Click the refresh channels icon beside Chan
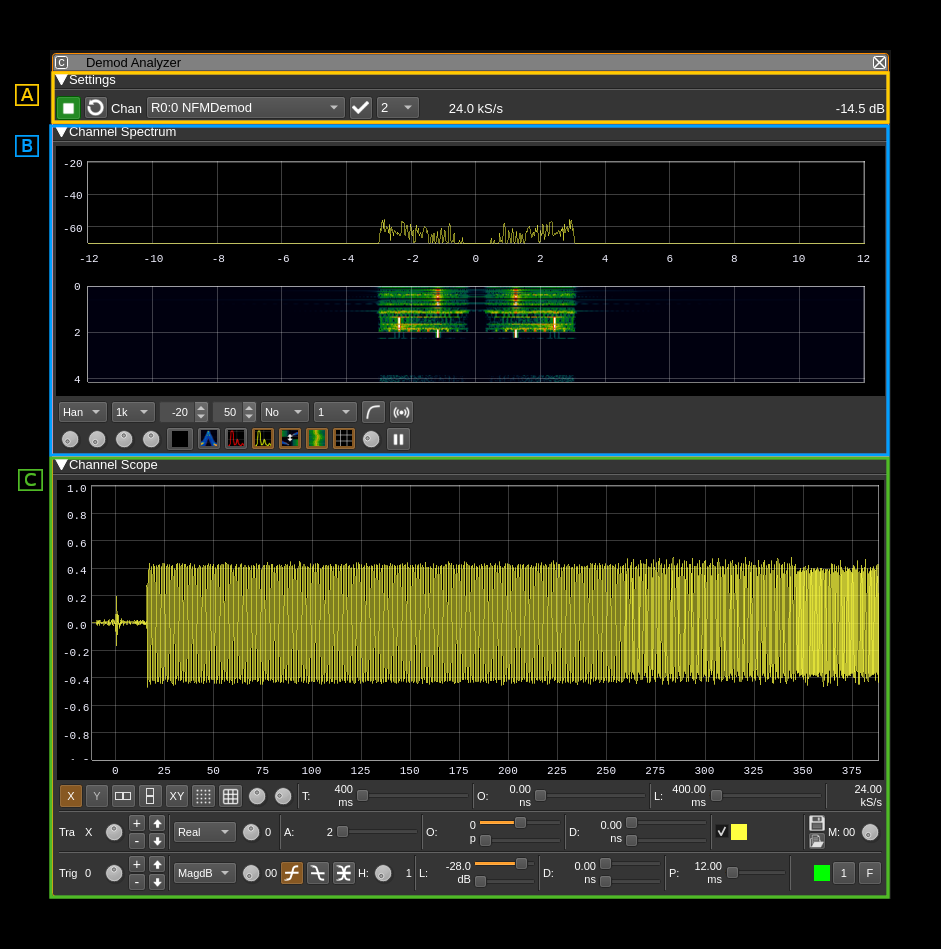The image size is (941, 949). tap(95, 108)
